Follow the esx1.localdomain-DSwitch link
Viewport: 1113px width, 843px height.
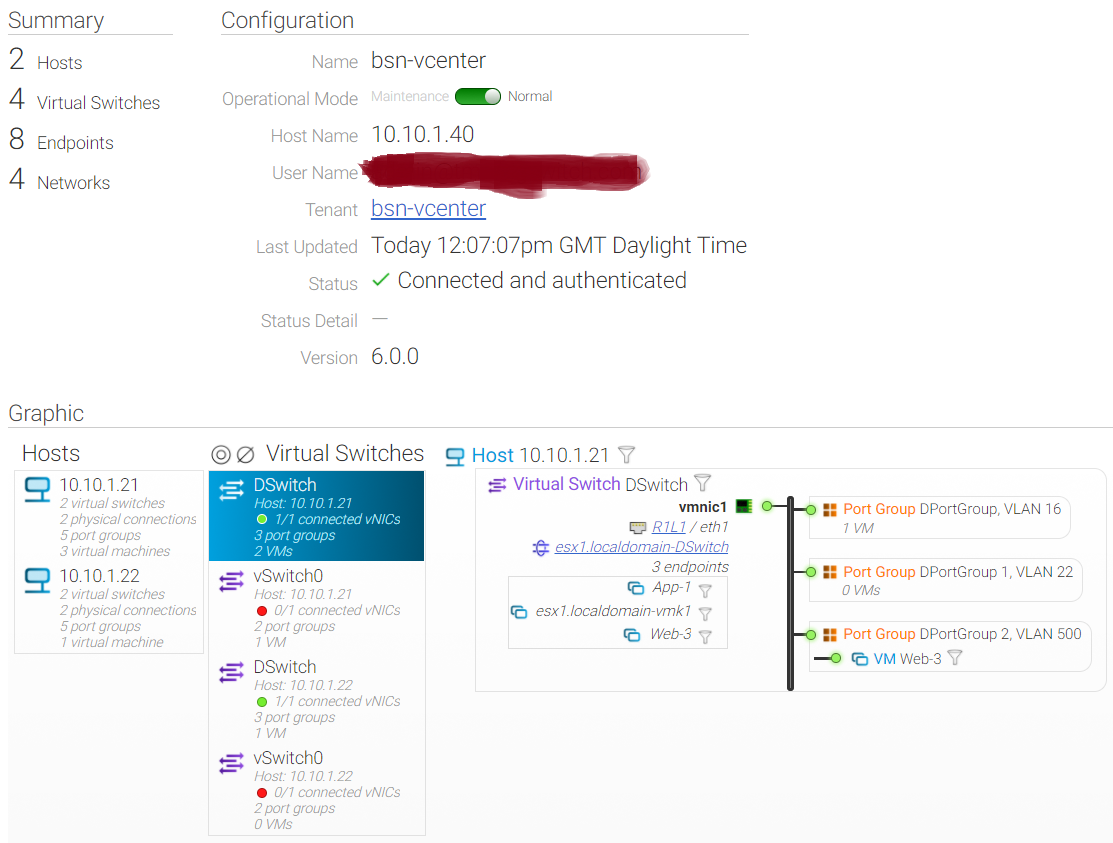tap(642, 547)
